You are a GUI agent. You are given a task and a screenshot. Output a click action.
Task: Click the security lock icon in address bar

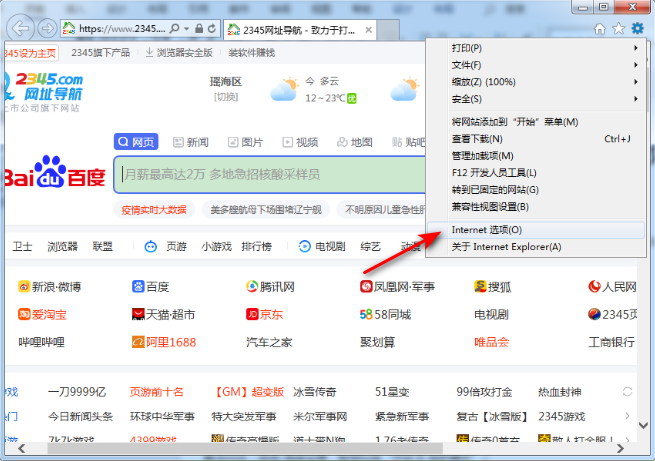[x=199, y=28]
